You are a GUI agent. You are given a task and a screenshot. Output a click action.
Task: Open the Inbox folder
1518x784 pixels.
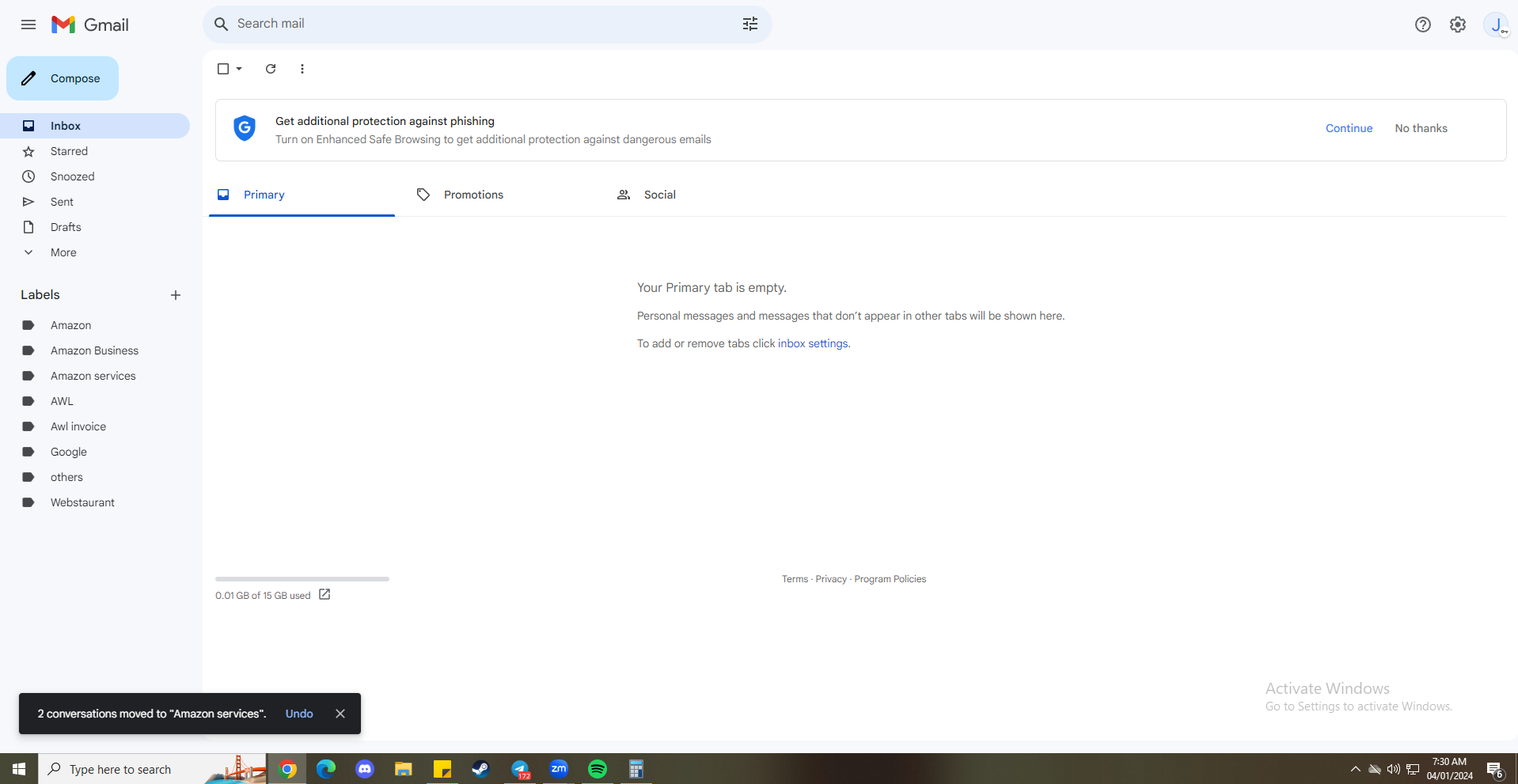pos(95,126)
